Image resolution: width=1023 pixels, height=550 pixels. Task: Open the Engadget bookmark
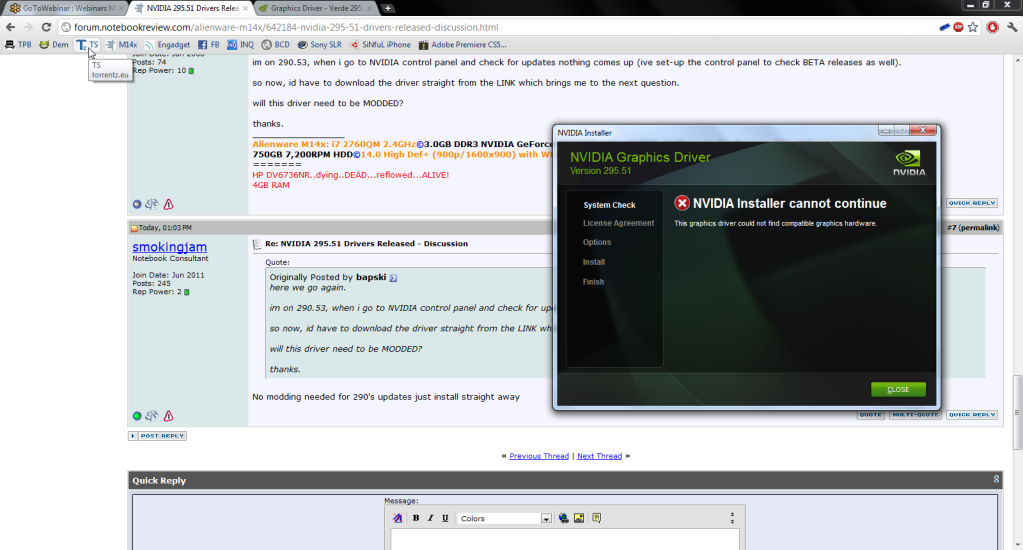pyautogui.click(x=167, y=45)
